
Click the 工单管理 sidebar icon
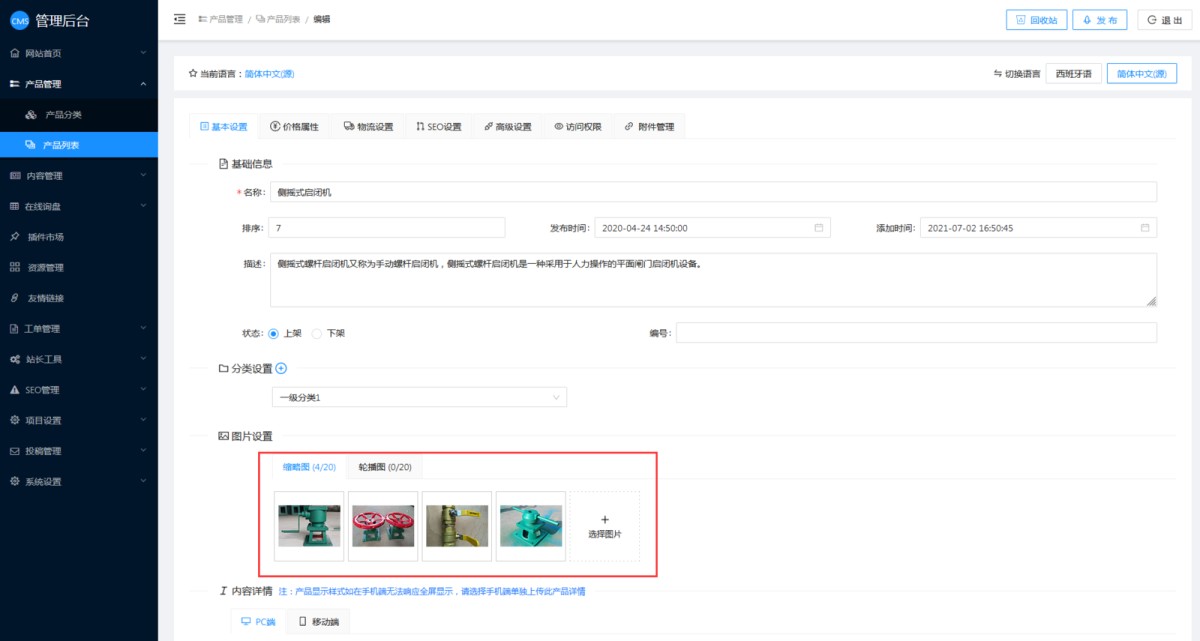point(14,328)
